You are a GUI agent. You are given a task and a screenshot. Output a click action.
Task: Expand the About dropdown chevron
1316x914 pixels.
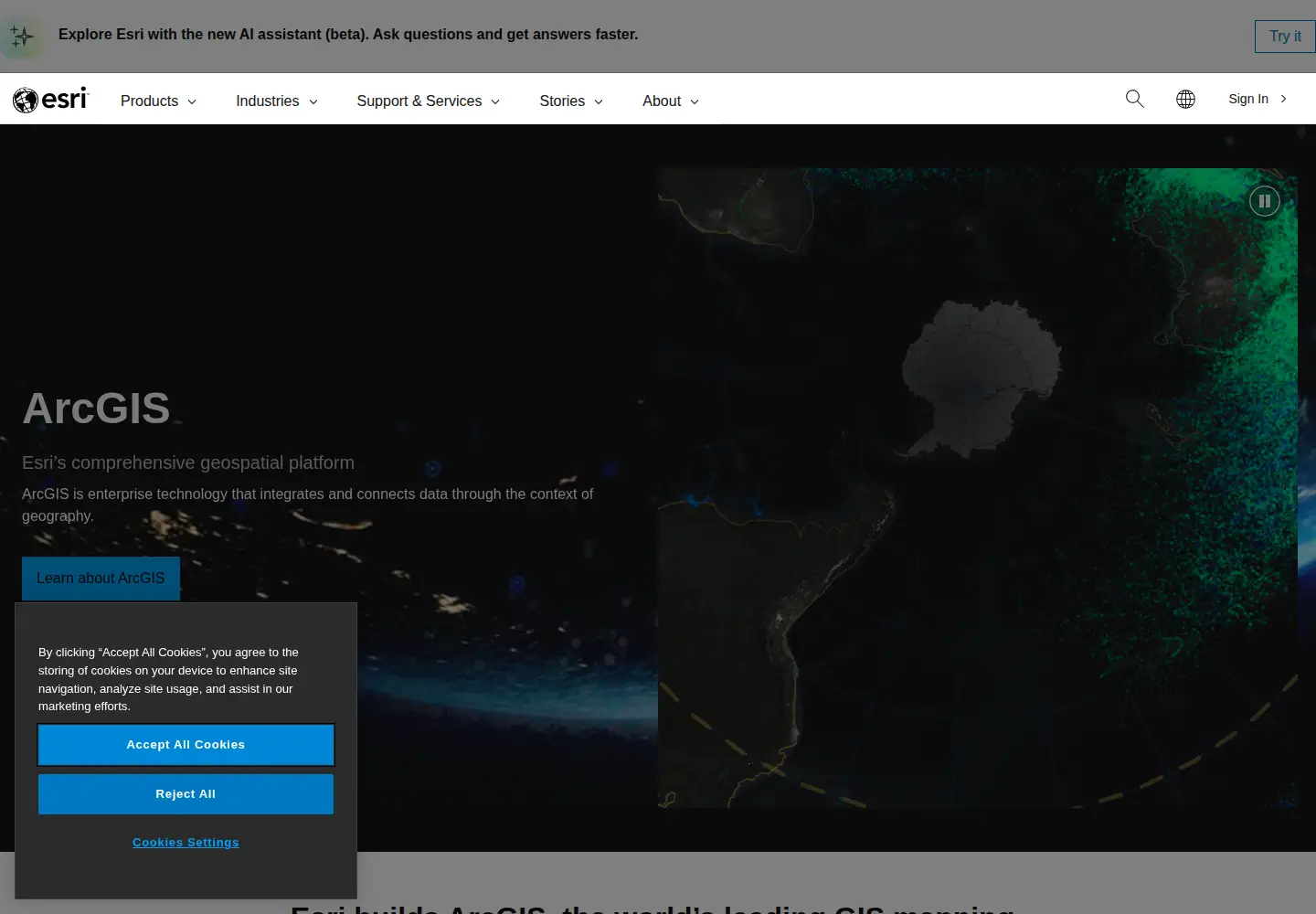[x=695, y=101]
